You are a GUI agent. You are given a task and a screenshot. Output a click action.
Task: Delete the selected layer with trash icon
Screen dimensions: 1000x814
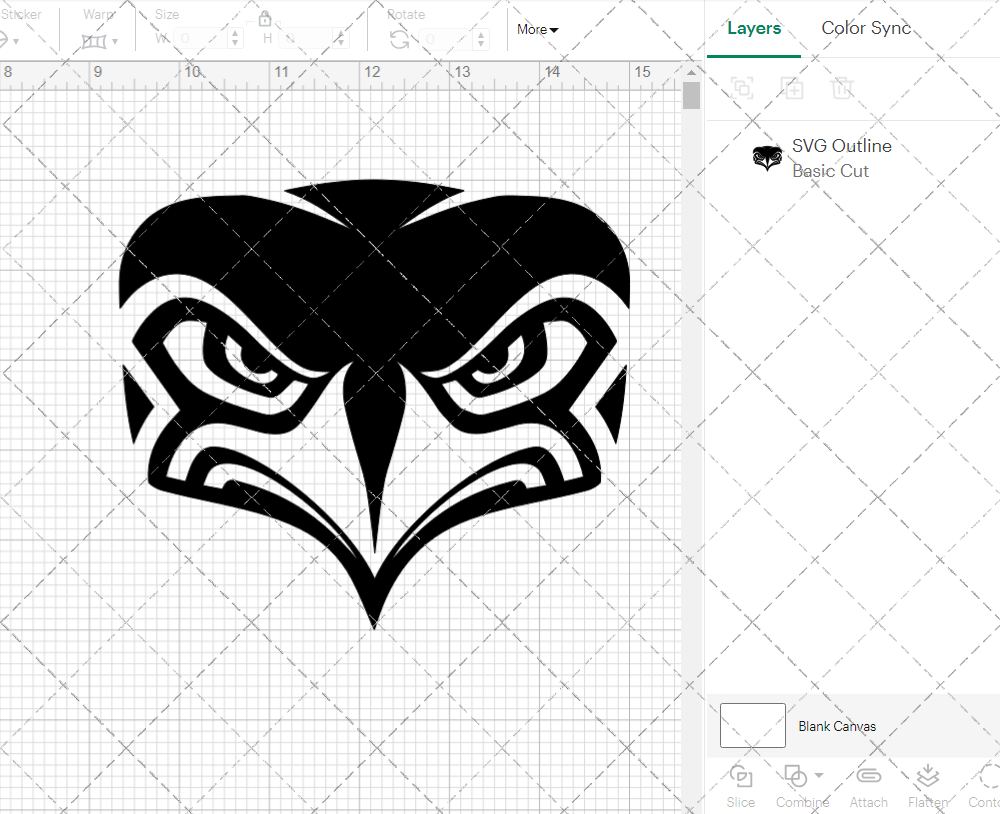point(843,88)
